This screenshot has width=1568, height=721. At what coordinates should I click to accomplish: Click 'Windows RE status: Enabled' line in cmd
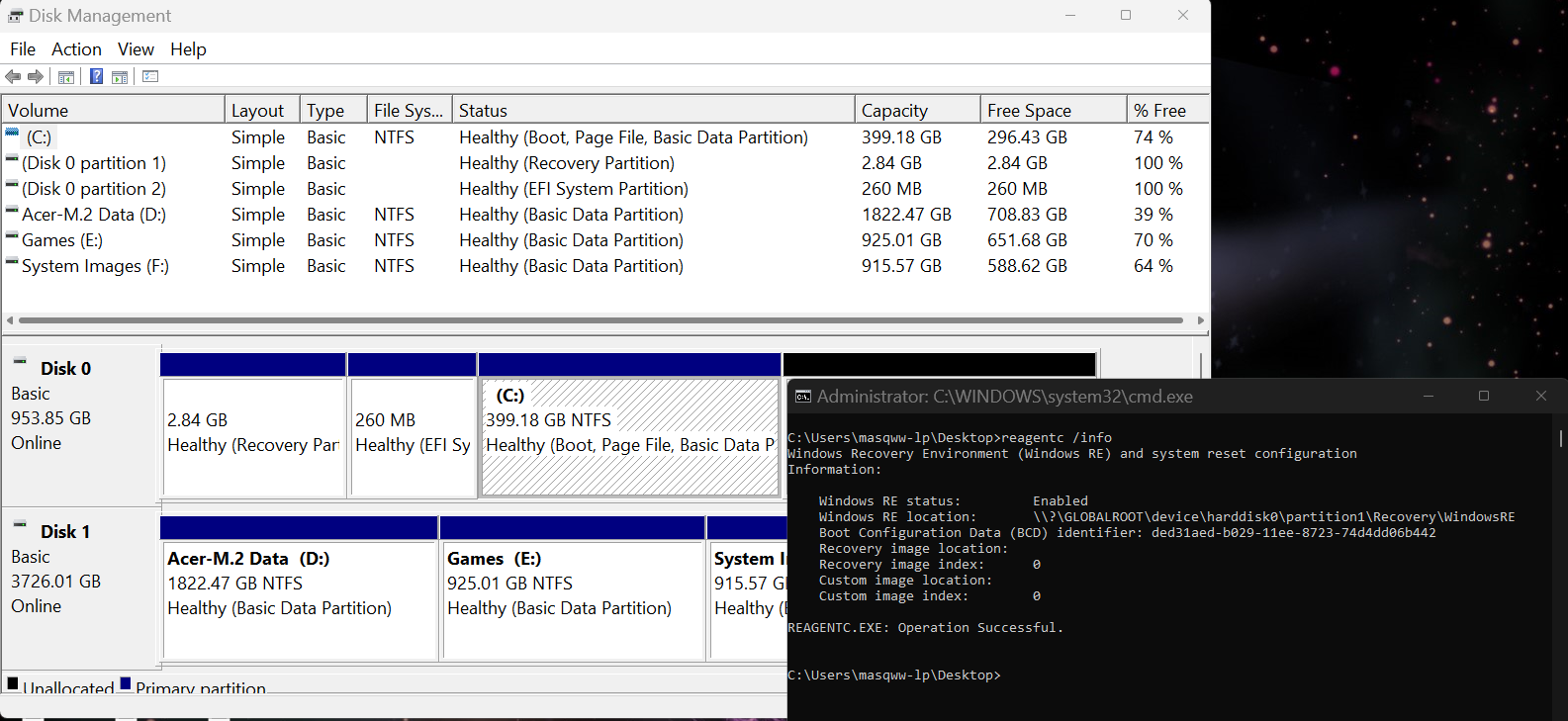click(x=953, y=501)
